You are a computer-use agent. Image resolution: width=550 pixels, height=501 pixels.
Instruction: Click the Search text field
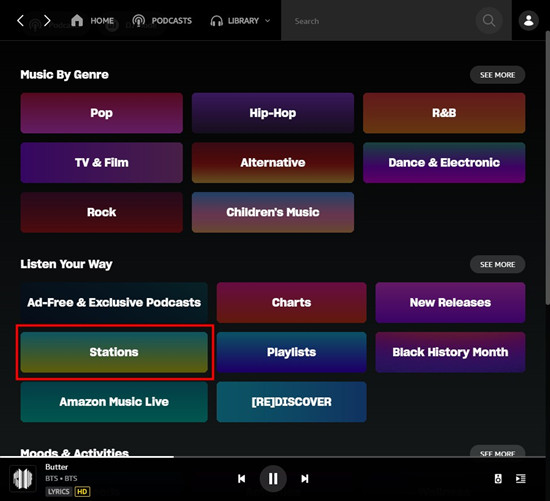point(378,21)
